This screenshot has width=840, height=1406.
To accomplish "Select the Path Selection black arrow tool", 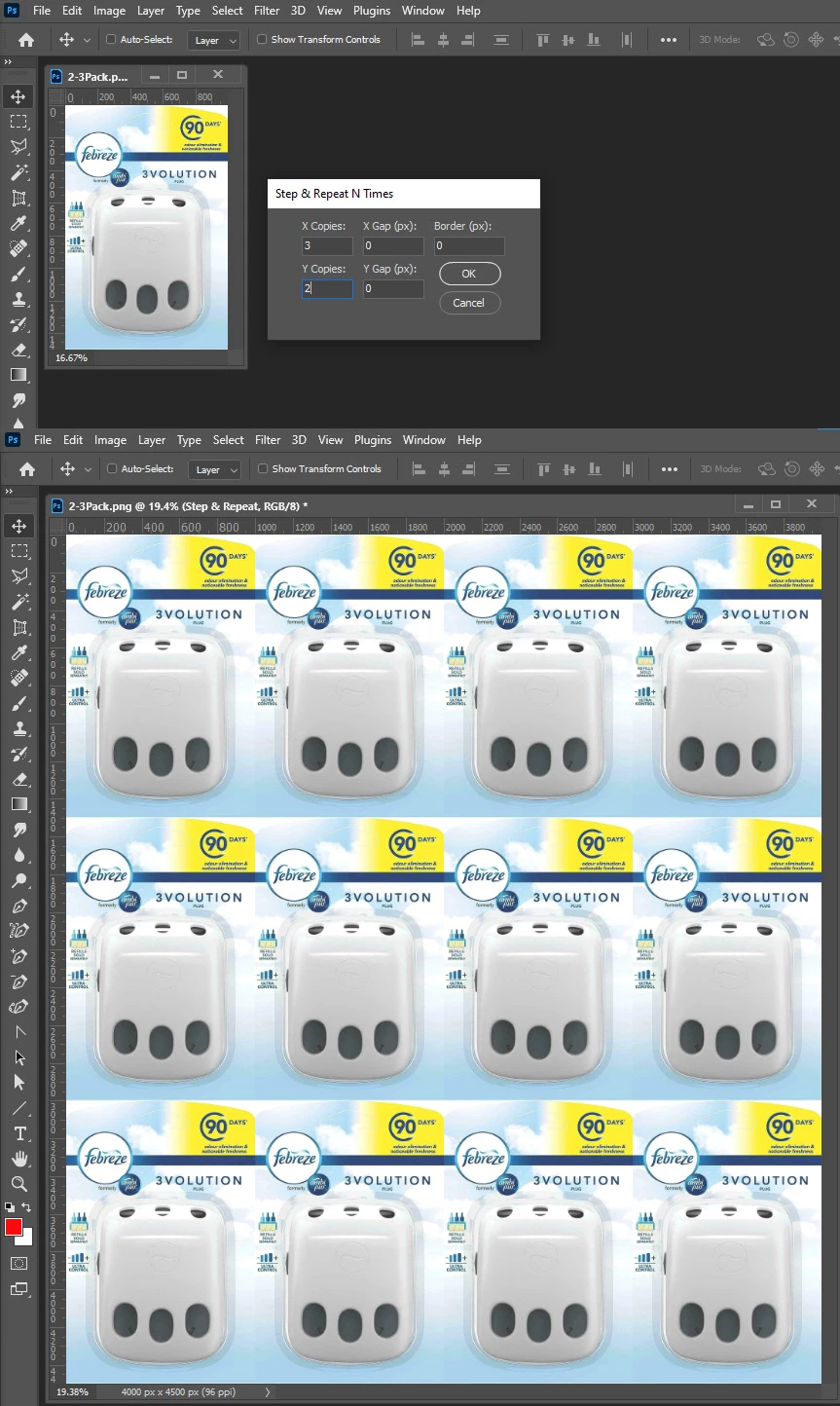I will pos(18,1057).
